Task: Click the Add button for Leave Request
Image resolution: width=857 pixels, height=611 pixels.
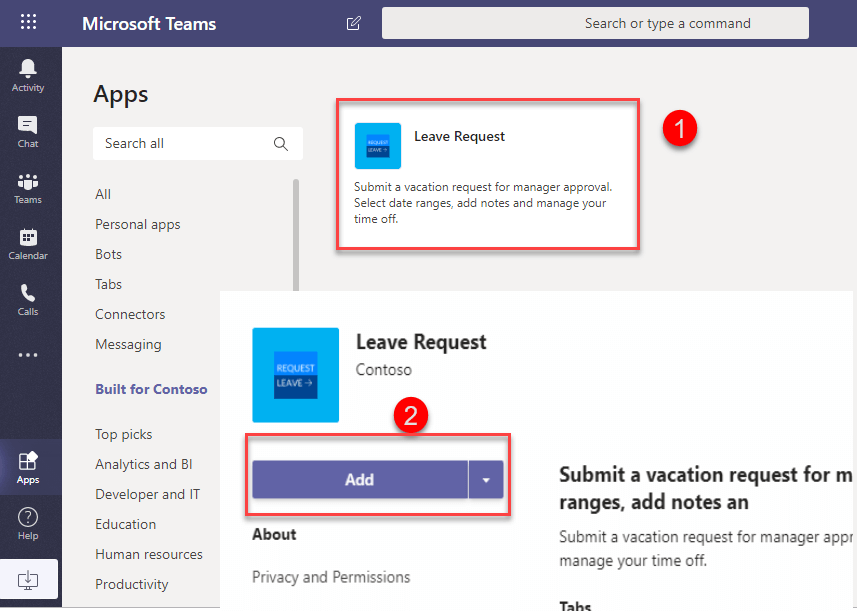Action: point(359,480)
